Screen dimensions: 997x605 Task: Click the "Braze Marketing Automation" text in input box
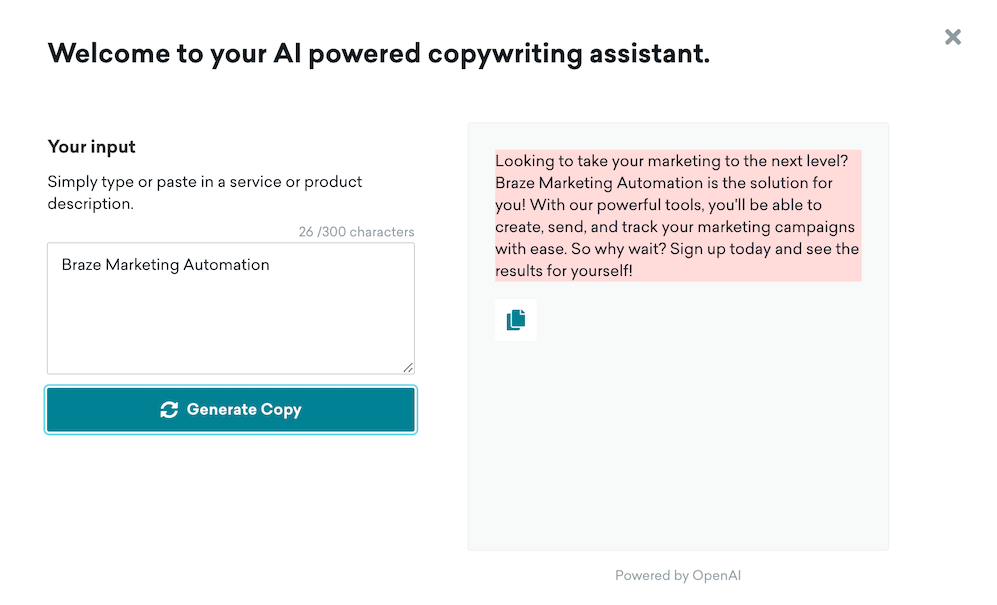[166, 265]
